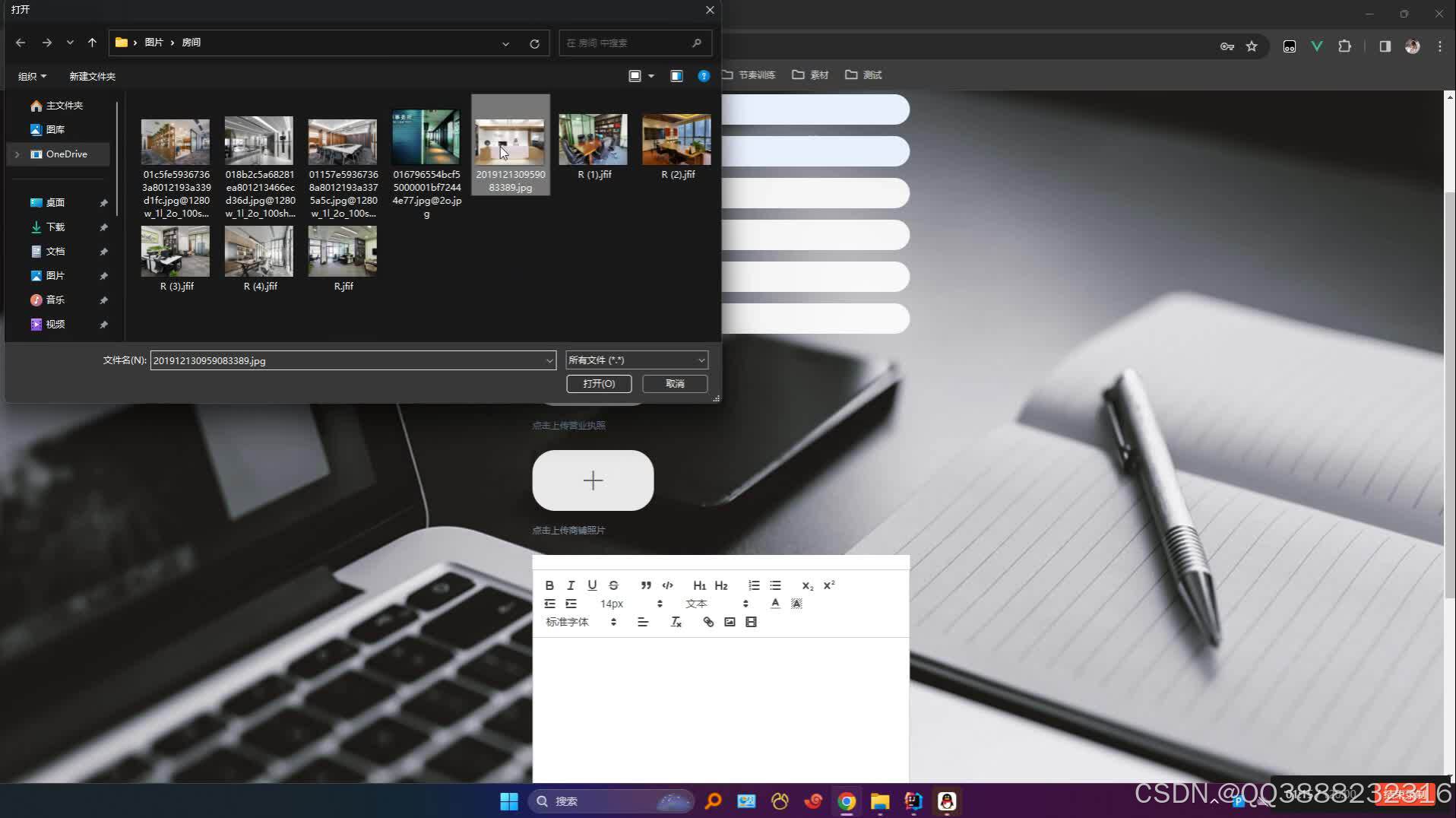Open the 文本 heading style dropdown
This screenshot has height=818, width=1456.
[x=717, y=604]
